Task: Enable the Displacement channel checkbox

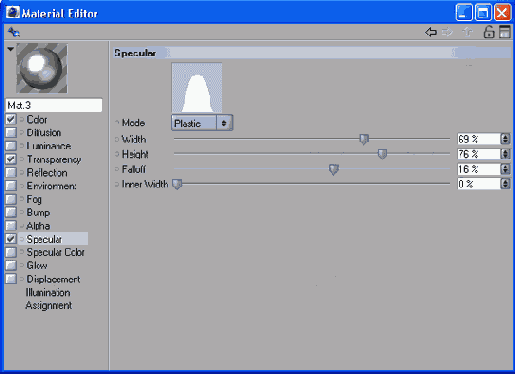Action: point(11,279)
